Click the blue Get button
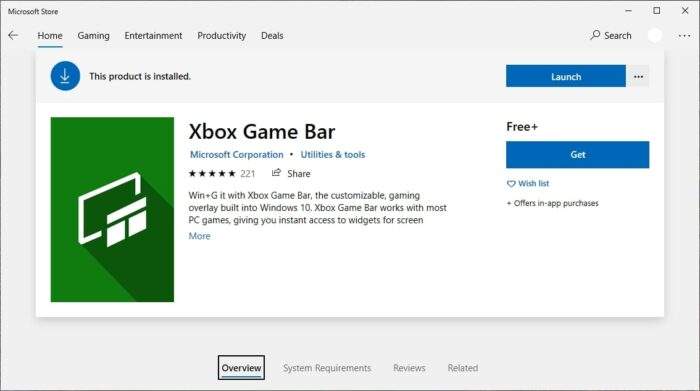This screenshot has height=391, width=700. (577, 154)
